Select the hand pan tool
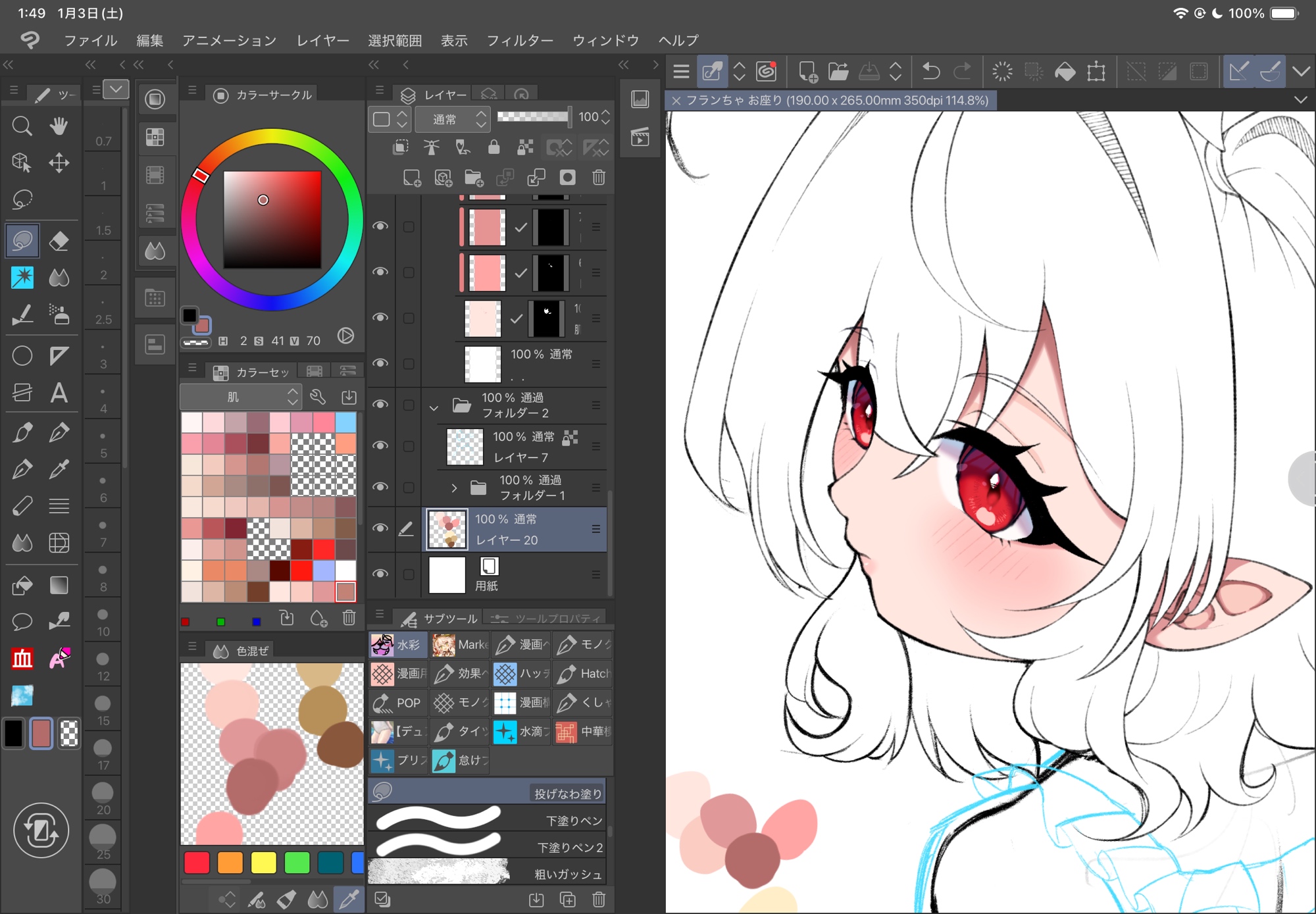Viewport: 1316px width, 914px height. [x=59, y=126]
